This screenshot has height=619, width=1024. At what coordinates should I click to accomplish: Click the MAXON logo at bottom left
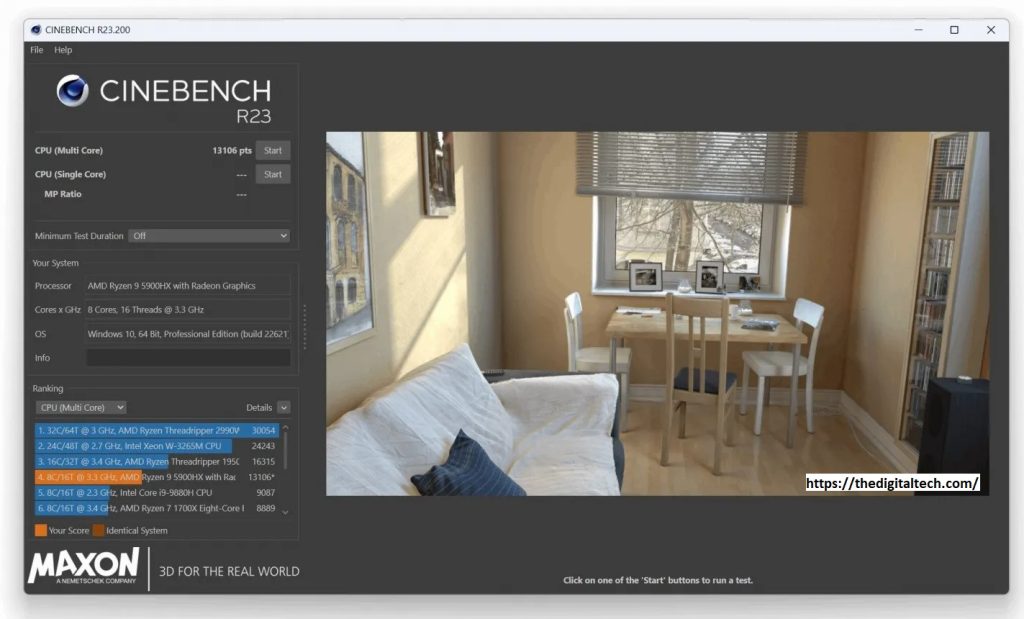click(83, 566)
